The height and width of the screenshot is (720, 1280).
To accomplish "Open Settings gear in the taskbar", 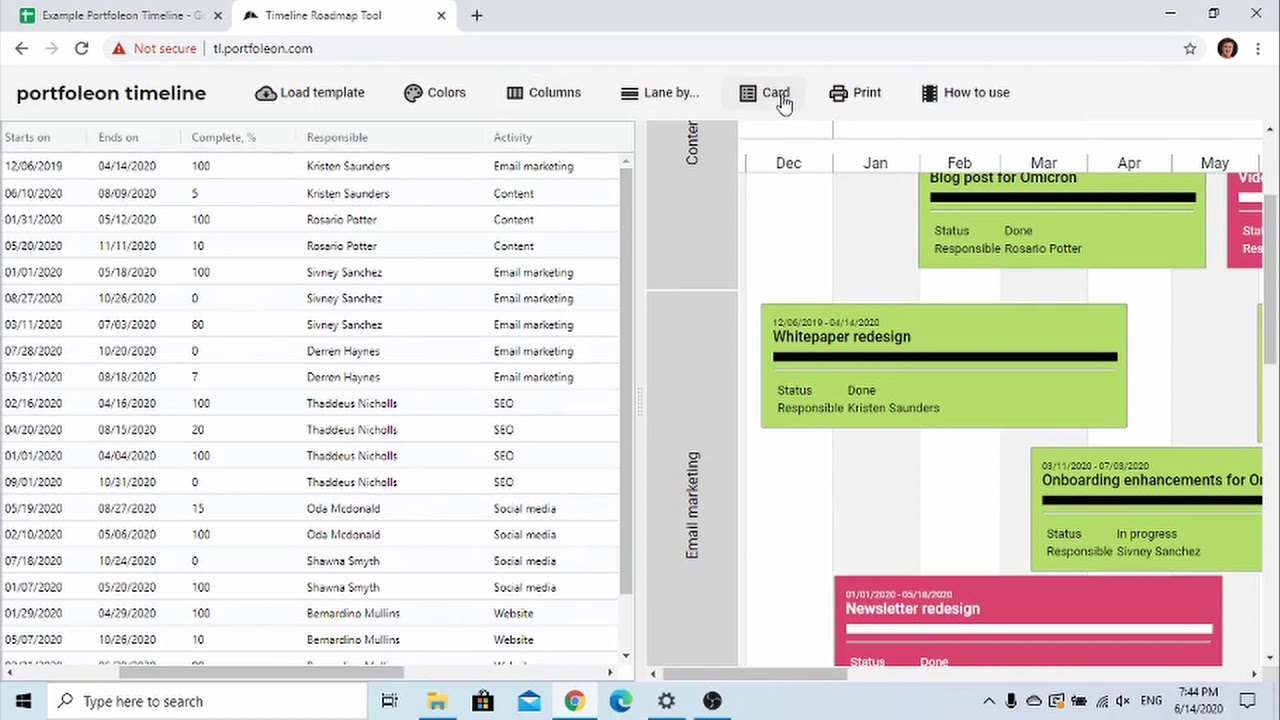I will [666, 701].
